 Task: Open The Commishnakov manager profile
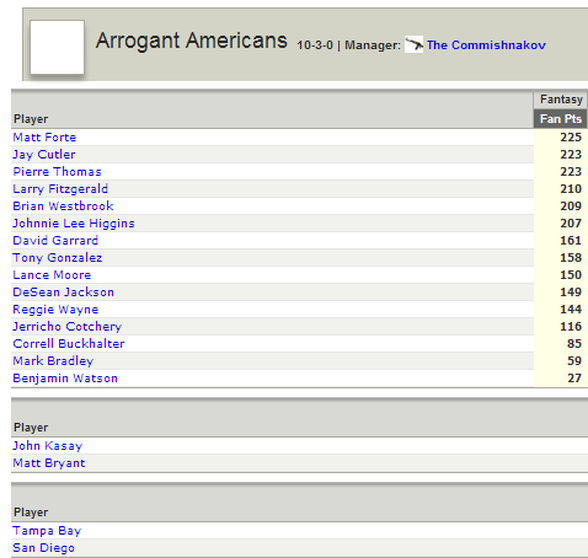click(486, 45)
